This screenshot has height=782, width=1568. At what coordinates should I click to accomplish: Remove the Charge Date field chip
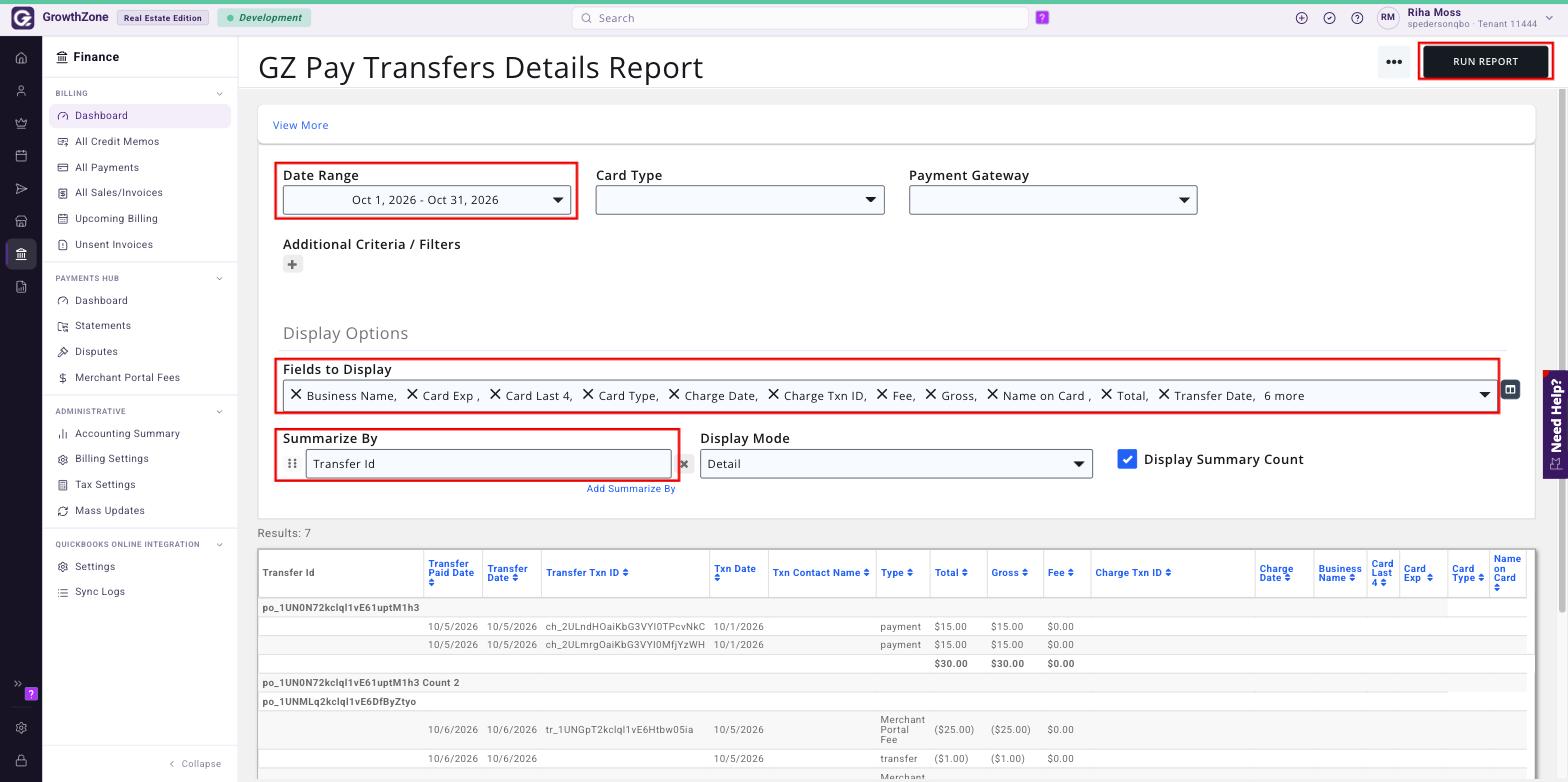click(674, 395)
